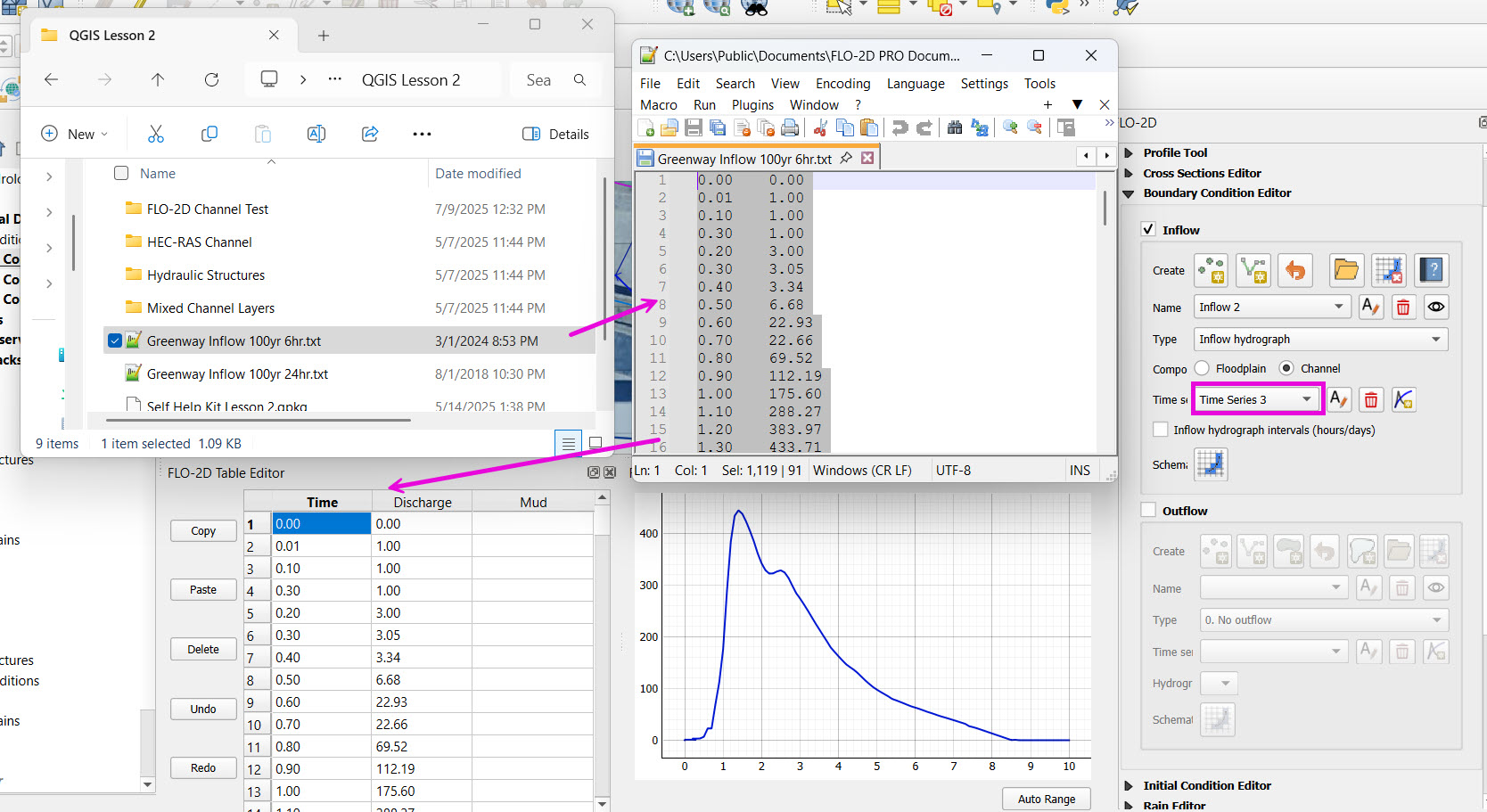This screenshot has height=812, width=1487.
Task: Enable inflow hydrograph intervals checkbox
Action: click(x=1161, y=430)
